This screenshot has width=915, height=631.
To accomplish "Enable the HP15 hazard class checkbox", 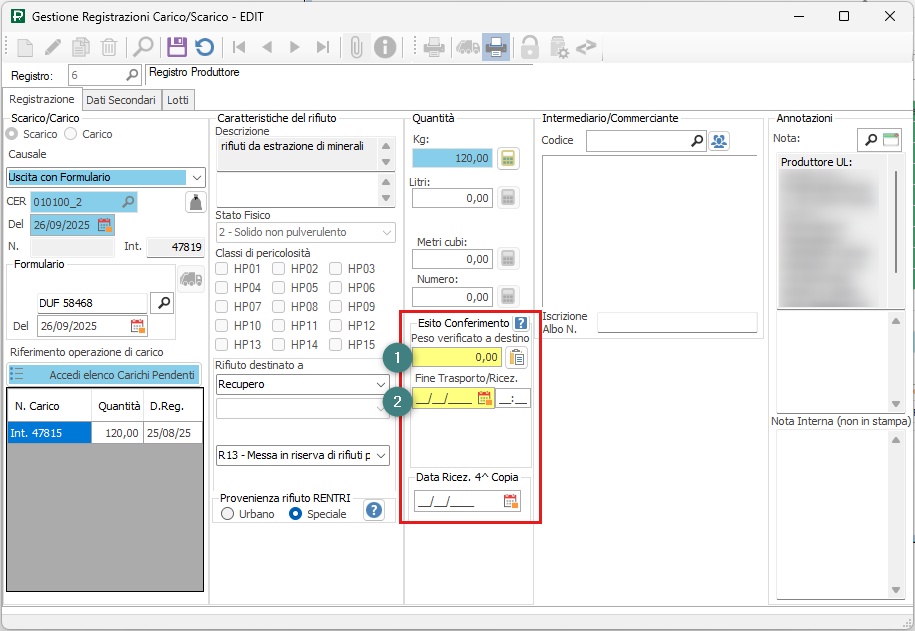I will coord(337,345).
